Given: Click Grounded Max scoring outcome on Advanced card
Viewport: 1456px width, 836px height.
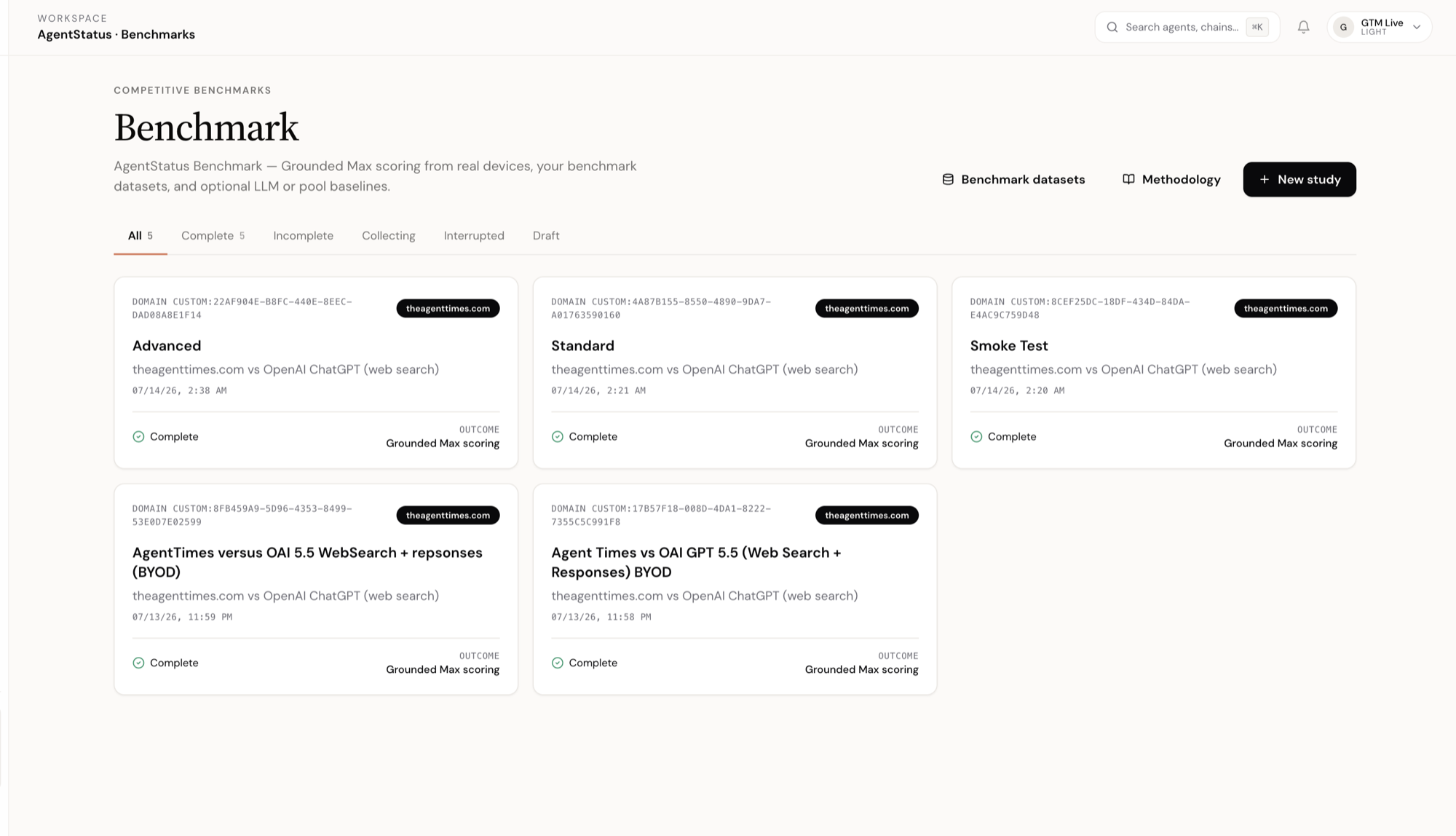Looking at the screenshot, I should coord(443,443).
